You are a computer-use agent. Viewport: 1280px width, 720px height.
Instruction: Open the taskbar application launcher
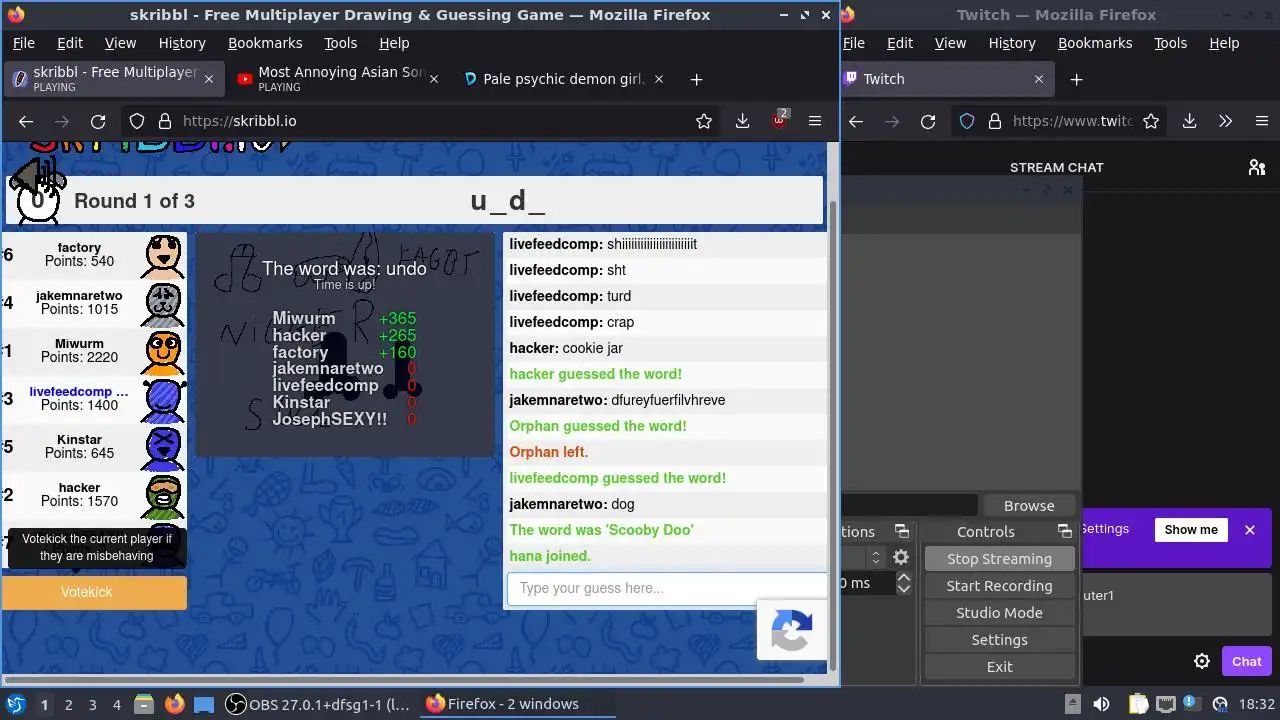15,704
